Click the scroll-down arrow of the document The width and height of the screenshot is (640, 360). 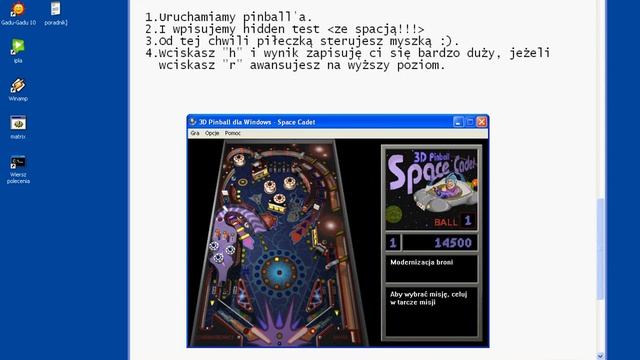coord(600,356)
